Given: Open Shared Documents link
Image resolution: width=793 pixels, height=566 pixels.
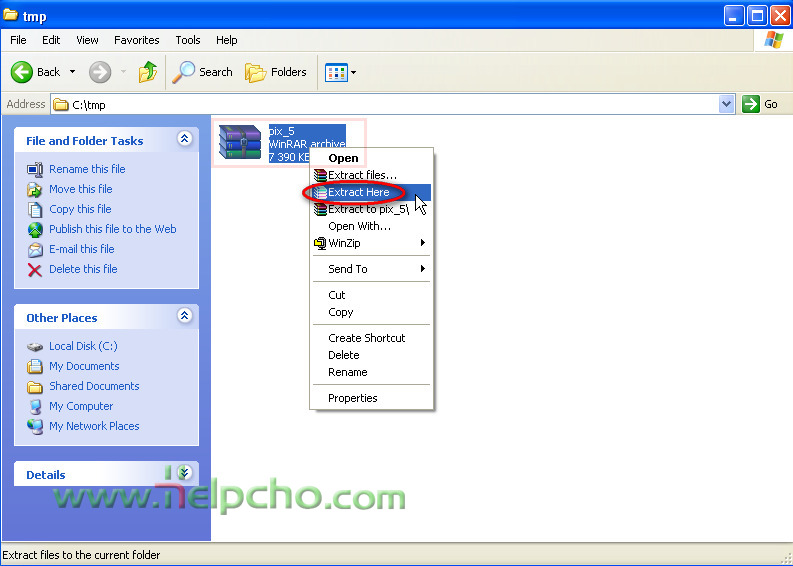Looking at the screenshot, I should click(94, 386).
